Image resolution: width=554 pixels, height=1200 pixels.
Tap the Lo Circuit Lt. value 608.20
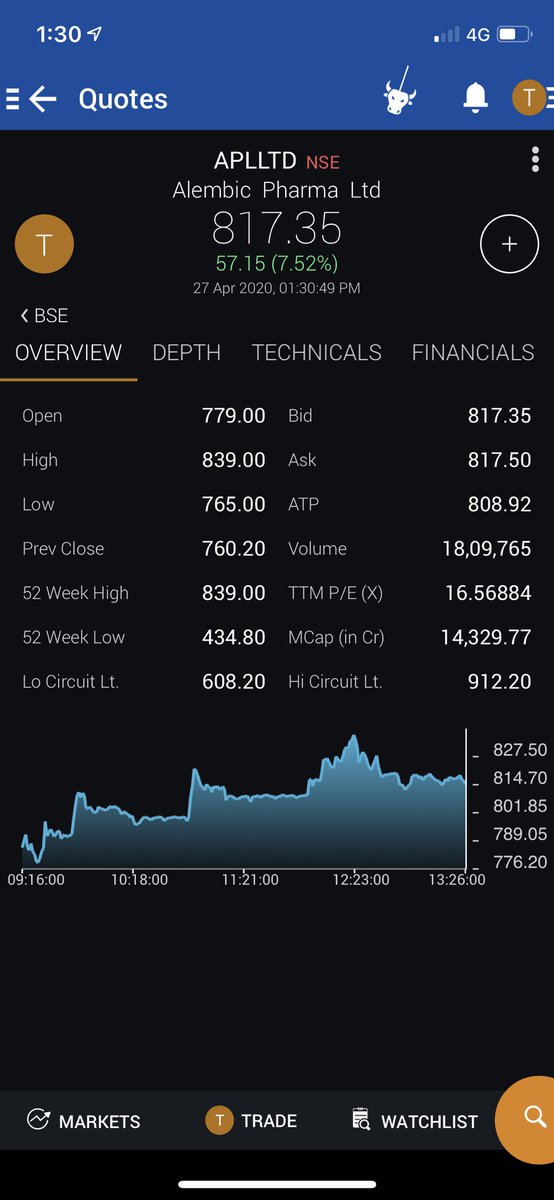[x=234, y=681]
